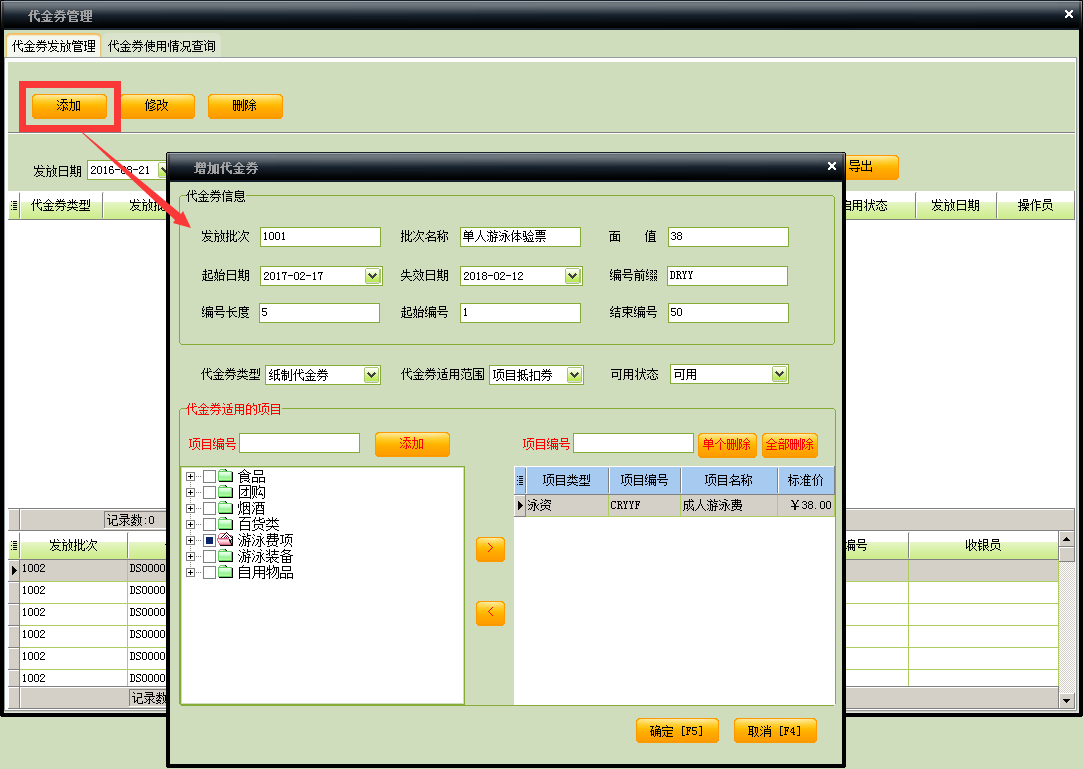This screenshot has width=1083, height=769.
Task: Click the 面值 input field
Action: 728,236
